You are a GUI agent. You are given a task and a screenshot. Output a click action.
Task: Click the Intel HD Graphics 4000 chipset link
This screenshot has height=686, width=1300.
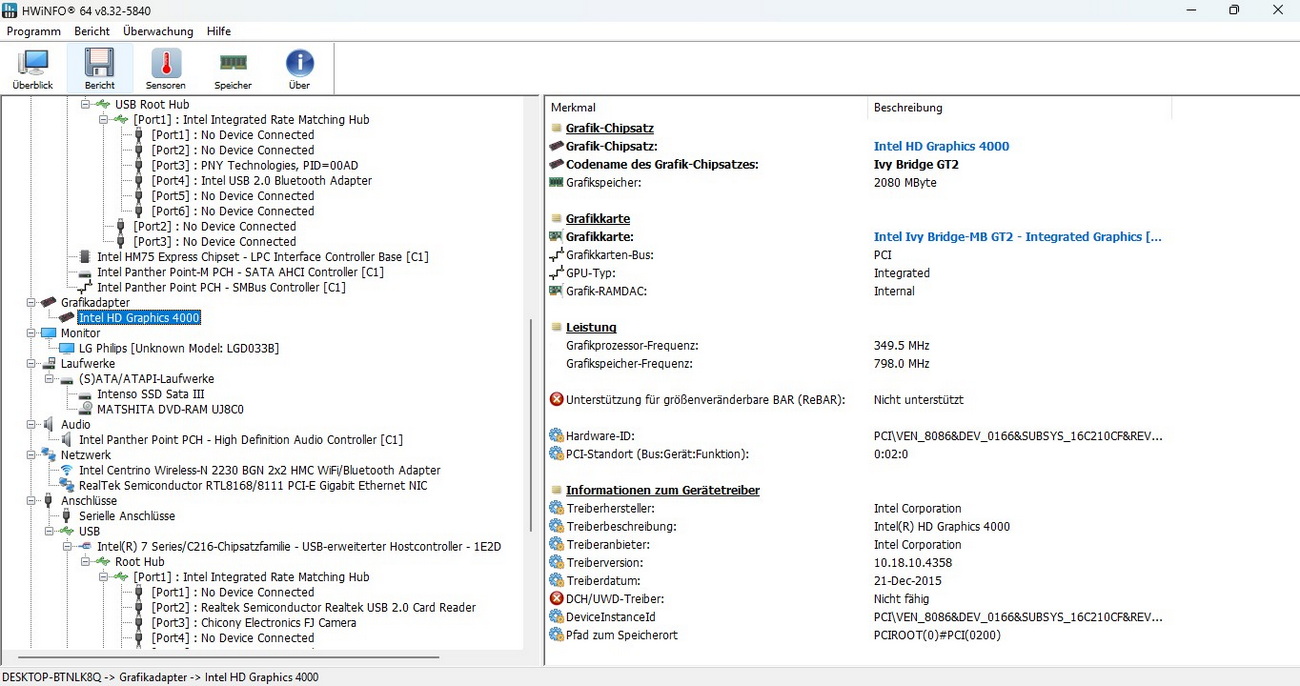tap(941, 146)
